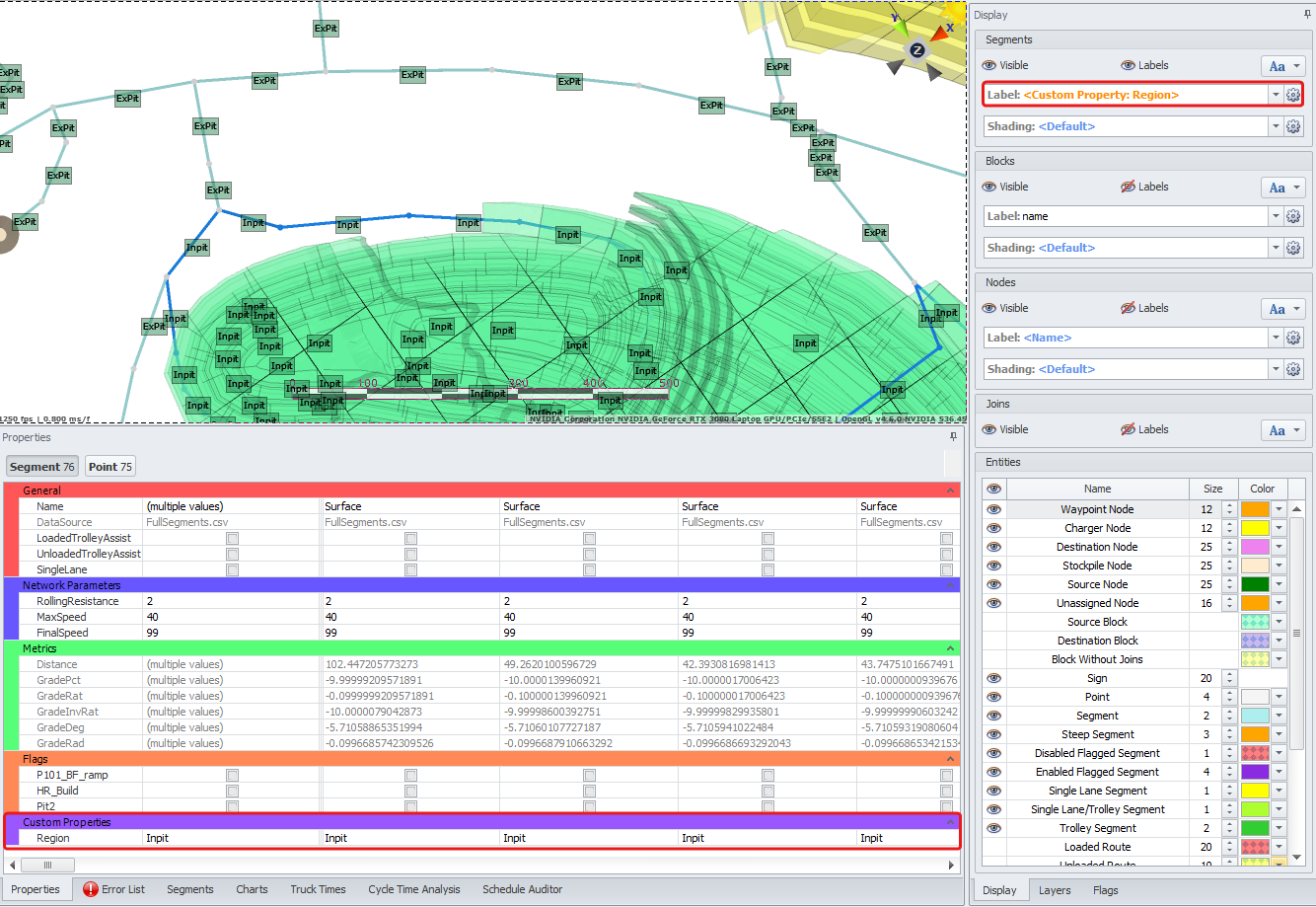
Task: Switch to the Cycle Time Analysis tab
Action: click(413, 889)
